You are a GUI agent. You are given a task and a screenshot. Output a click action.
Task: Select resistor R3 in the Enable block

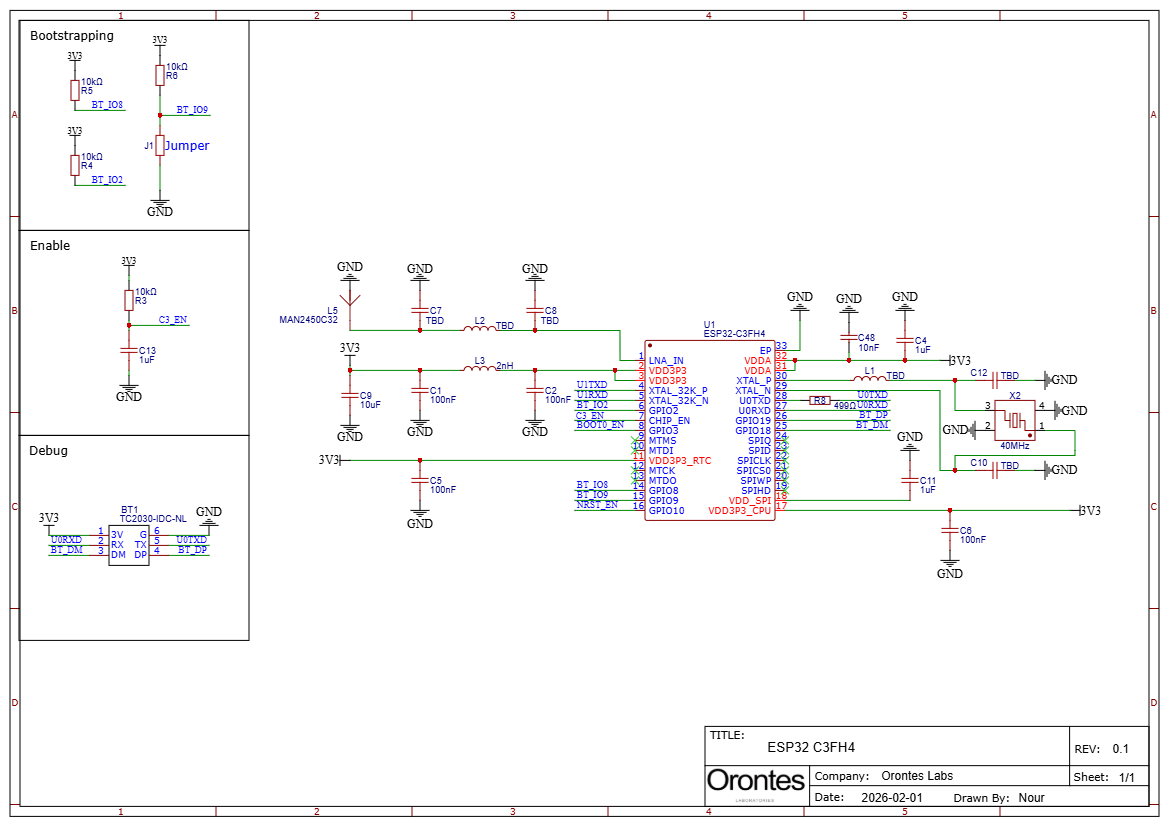[129, 300]
